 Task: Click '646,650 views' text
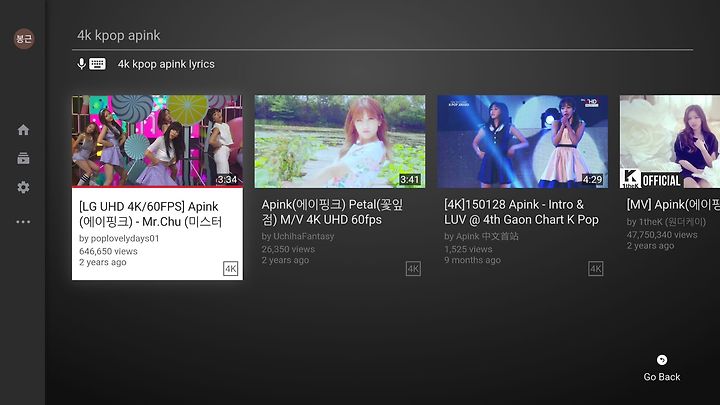point(108,251)
